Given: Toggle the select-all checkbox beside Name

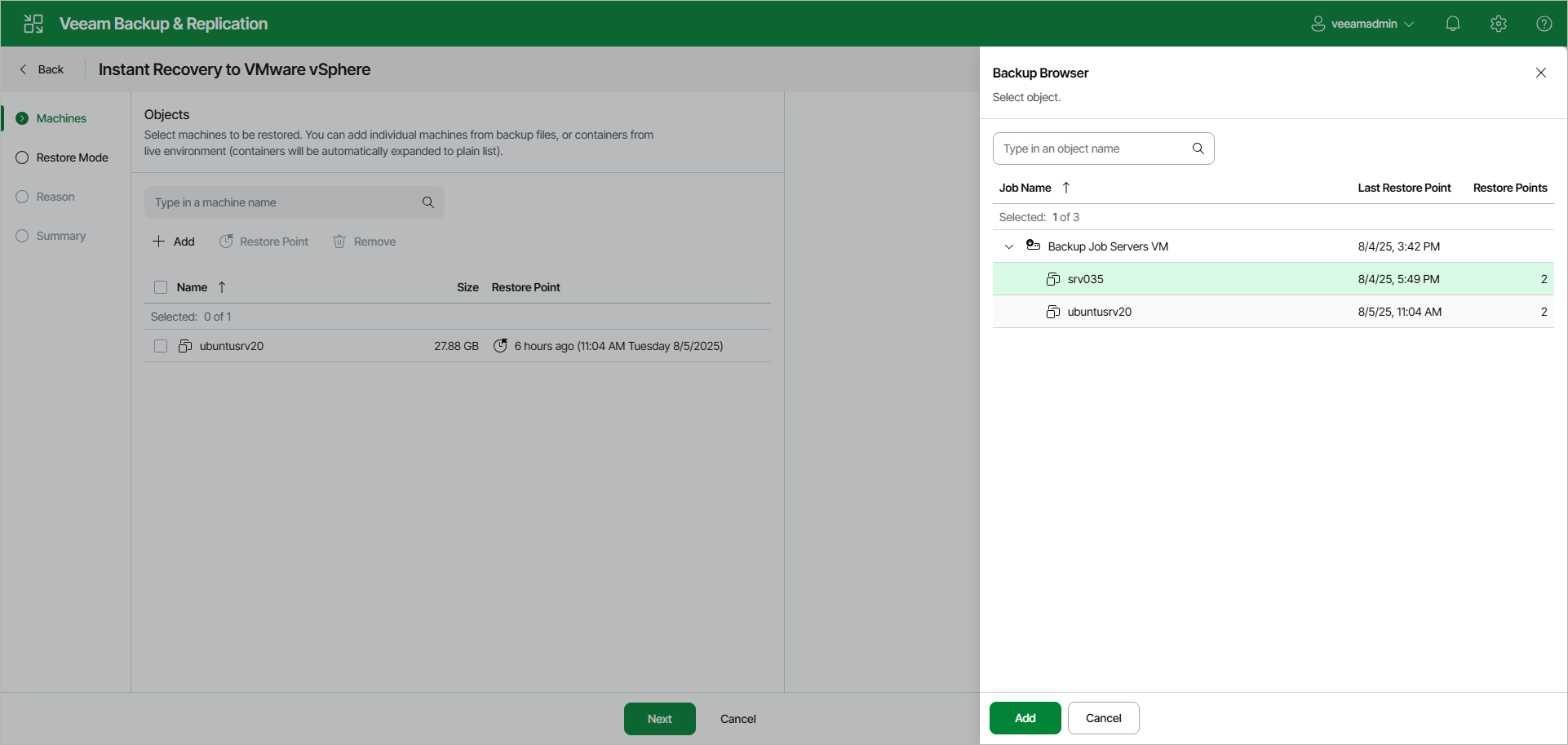Looking at the screenshot, I should pos(161,287).
